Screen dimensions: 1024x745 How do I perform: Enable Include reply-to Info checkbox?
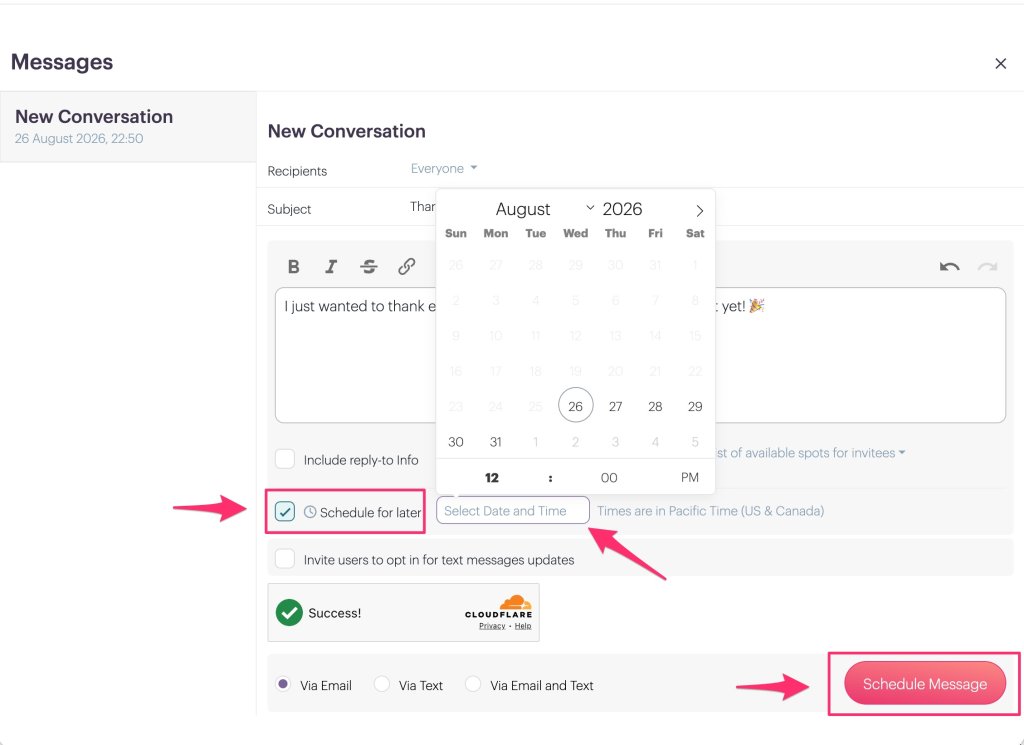(x=285, y=459)
